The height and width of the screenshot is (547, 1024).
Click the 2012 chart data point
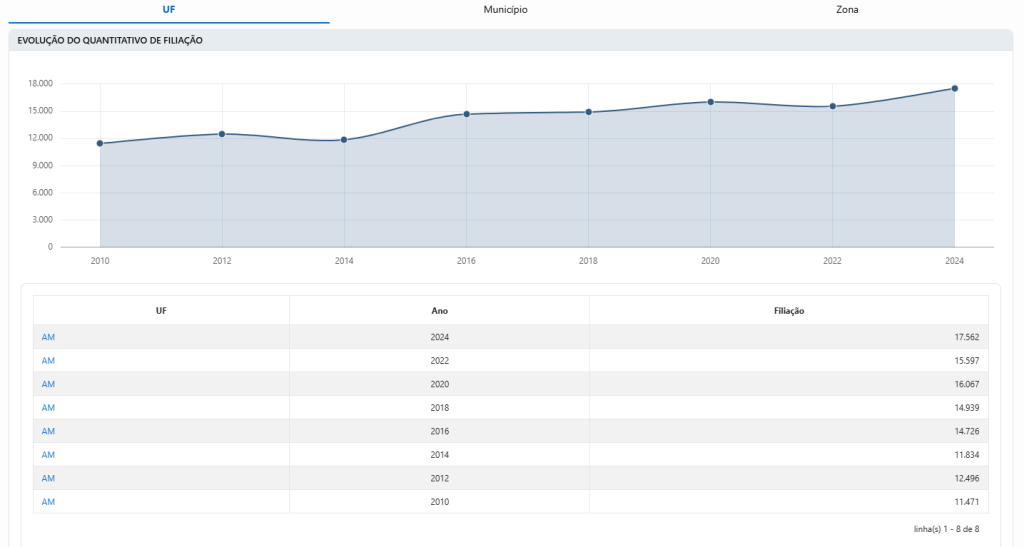pos(222,134)
